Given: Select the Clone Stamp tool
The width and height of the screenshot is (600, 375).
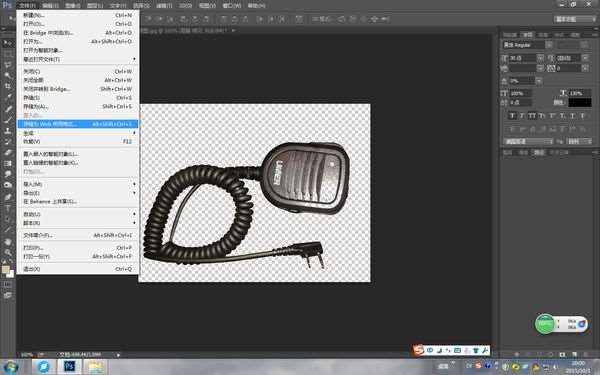Looking at the screenshot, I should pyautogui.click(x=8, y=130).
